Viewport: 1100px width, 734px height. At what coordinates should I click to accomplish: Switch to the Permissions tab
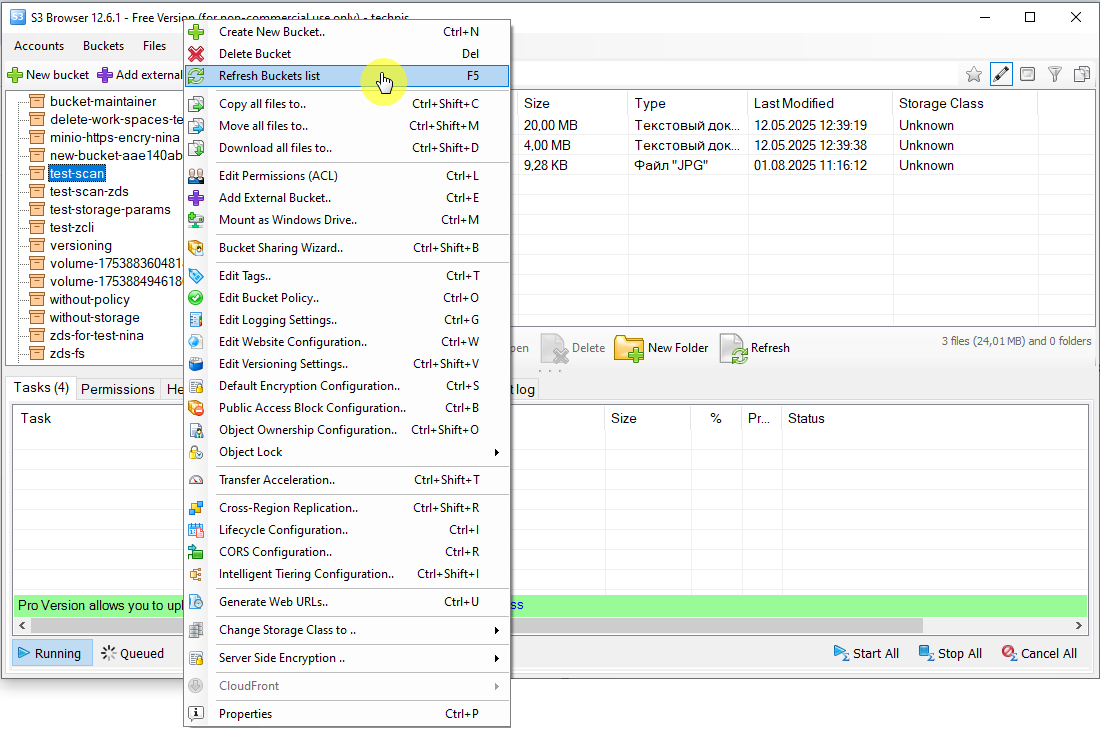118,389
